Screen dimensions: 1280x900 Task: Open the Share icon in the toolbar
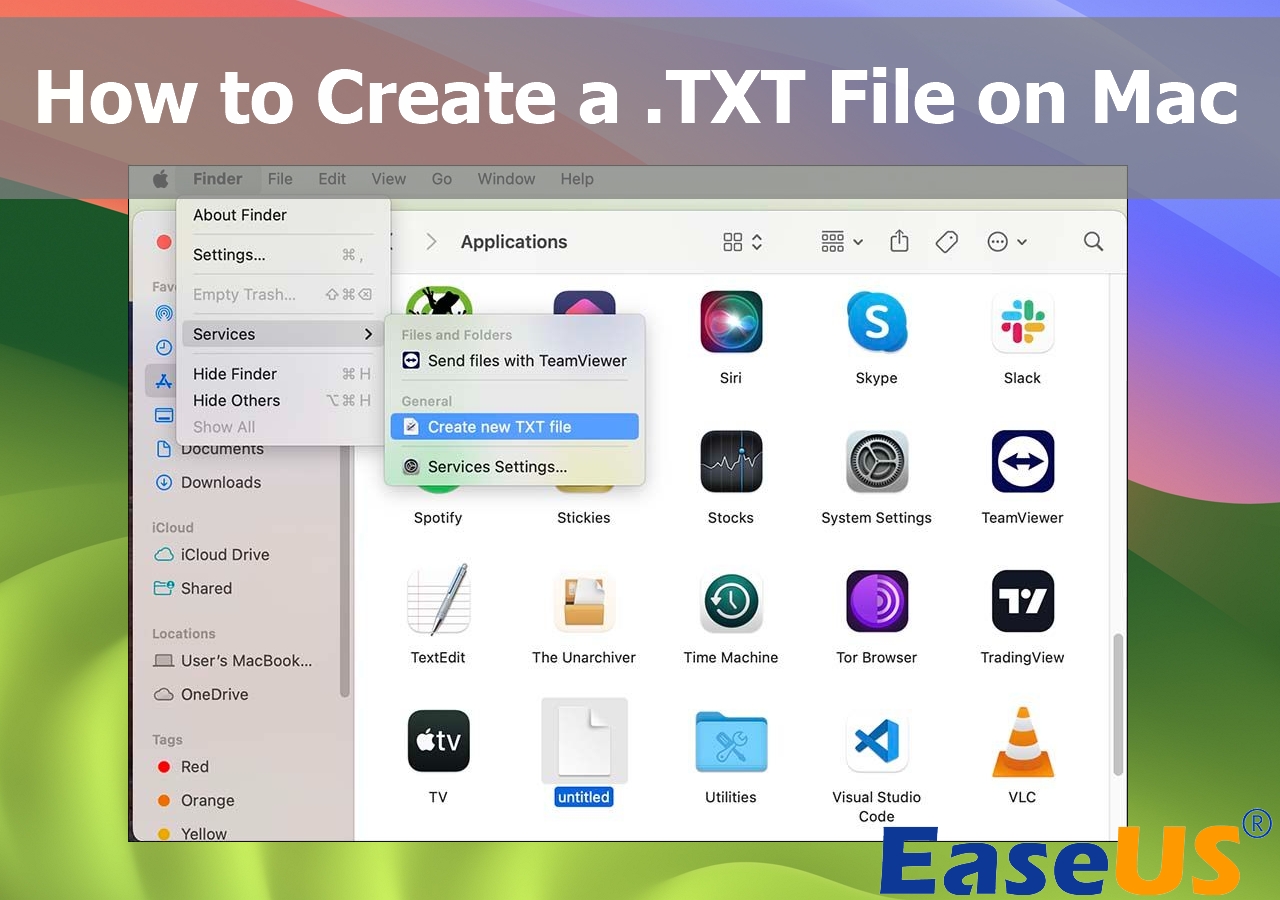click(898, 241)
